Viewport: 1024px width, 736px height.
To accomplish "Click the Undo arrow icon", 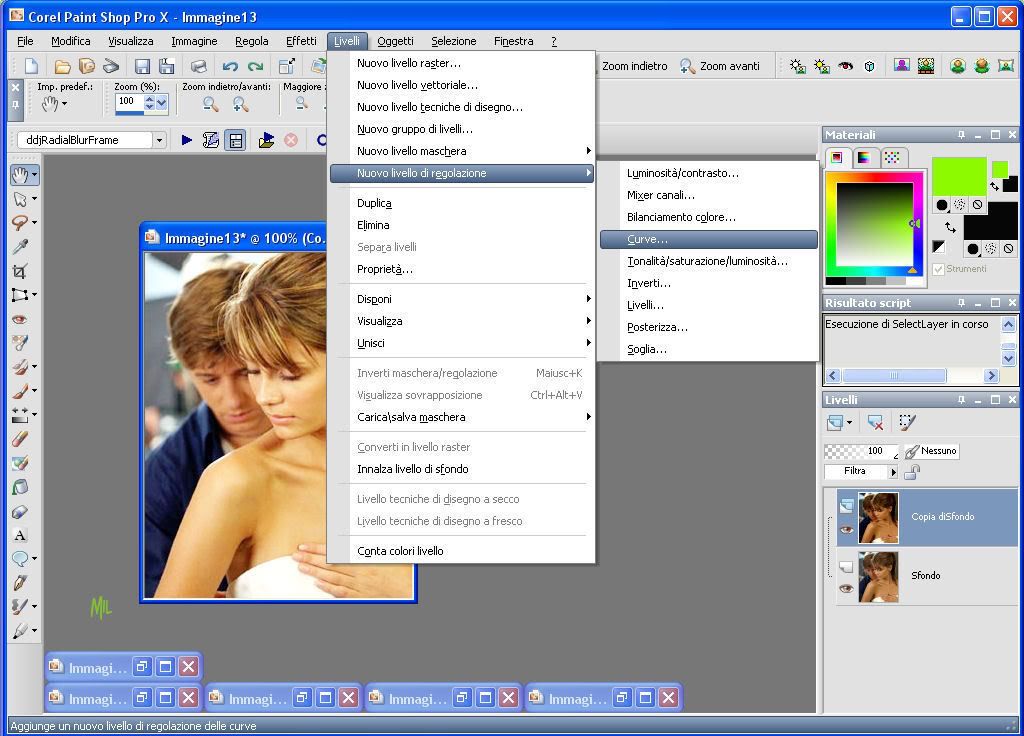I will click(x=229, y=66).
